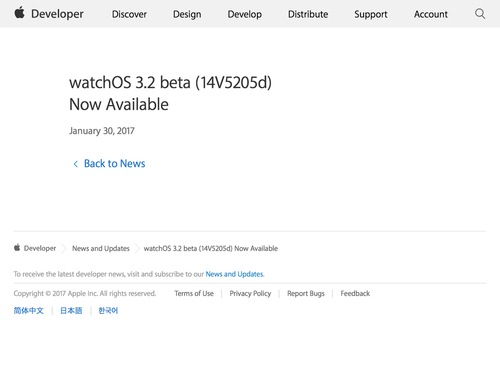The image size is (500, 375).
Task: Click Developer in the footer breadcrumb
Action: coord(40,248)
